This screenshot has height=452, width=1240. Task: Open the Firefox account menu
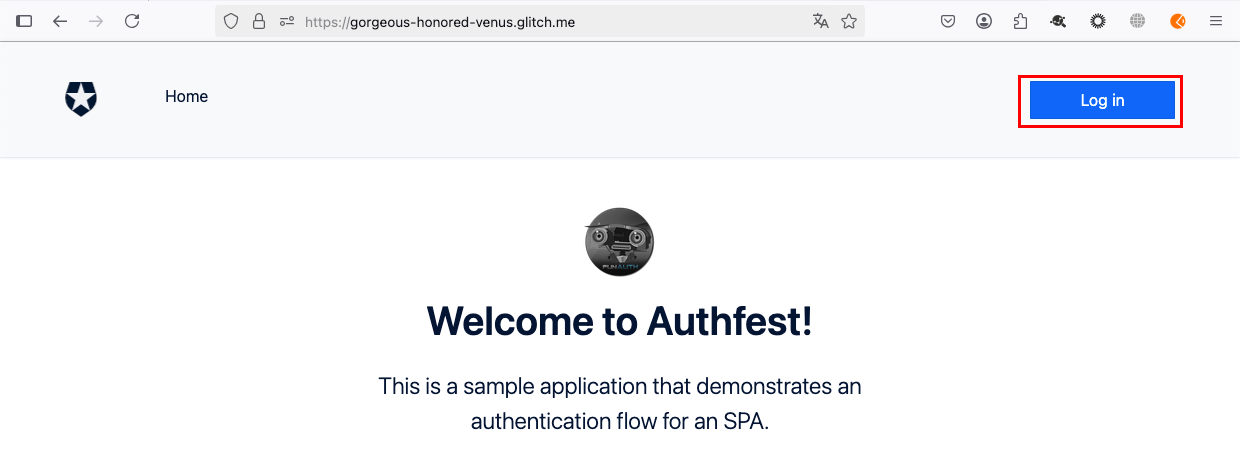point(985,21)
